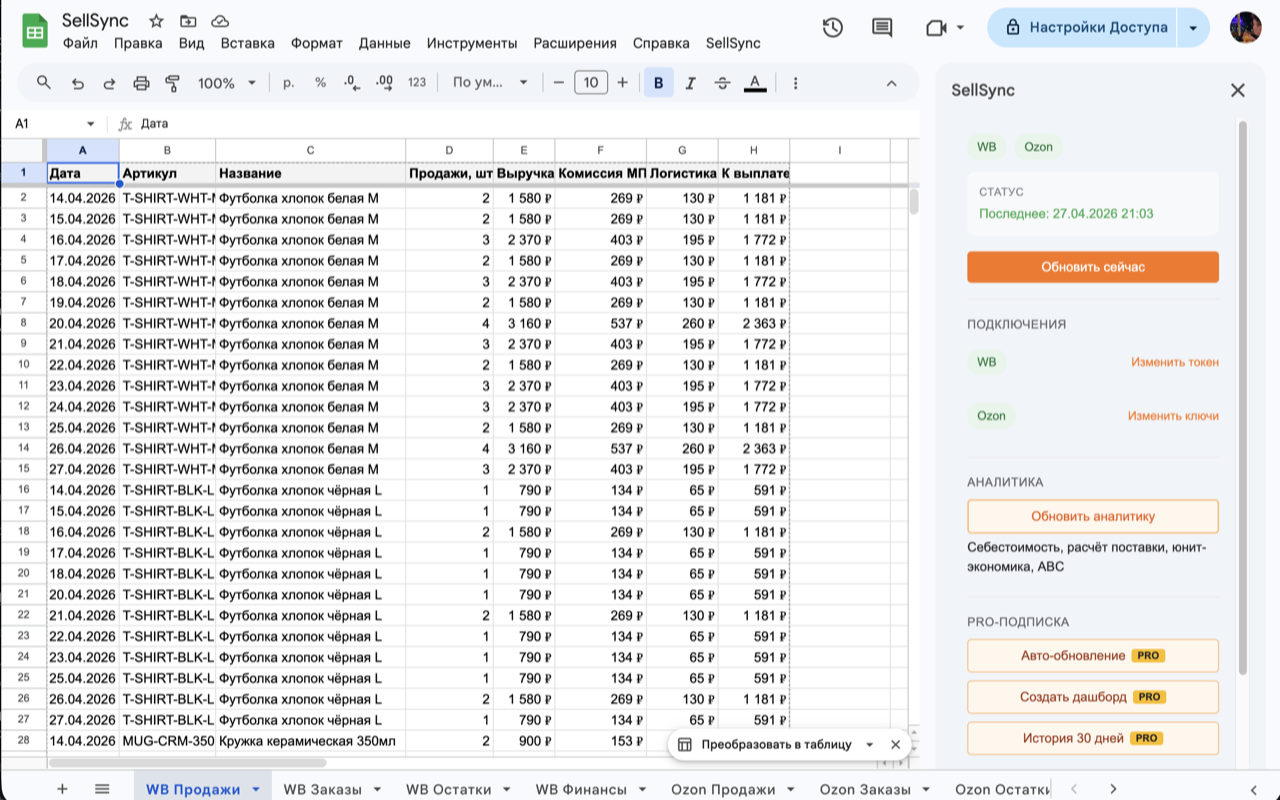This screenshot has width=1280, height=800.
Task: Decrease font size with minus button
Action: (x=559, y=83)
